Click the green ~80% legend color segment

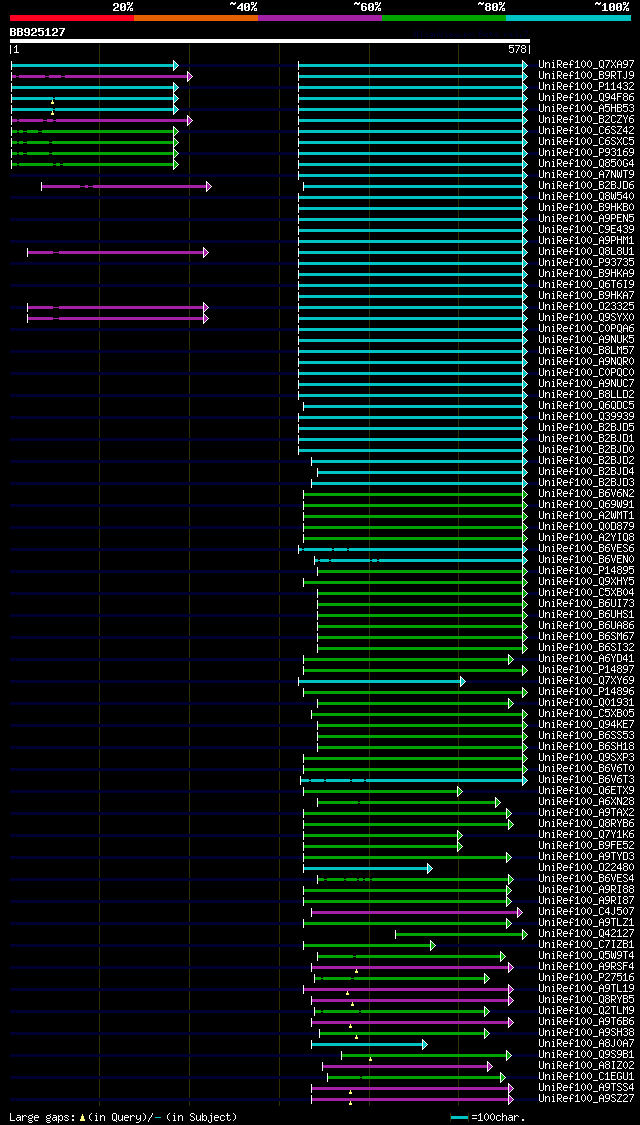[444, 17]
